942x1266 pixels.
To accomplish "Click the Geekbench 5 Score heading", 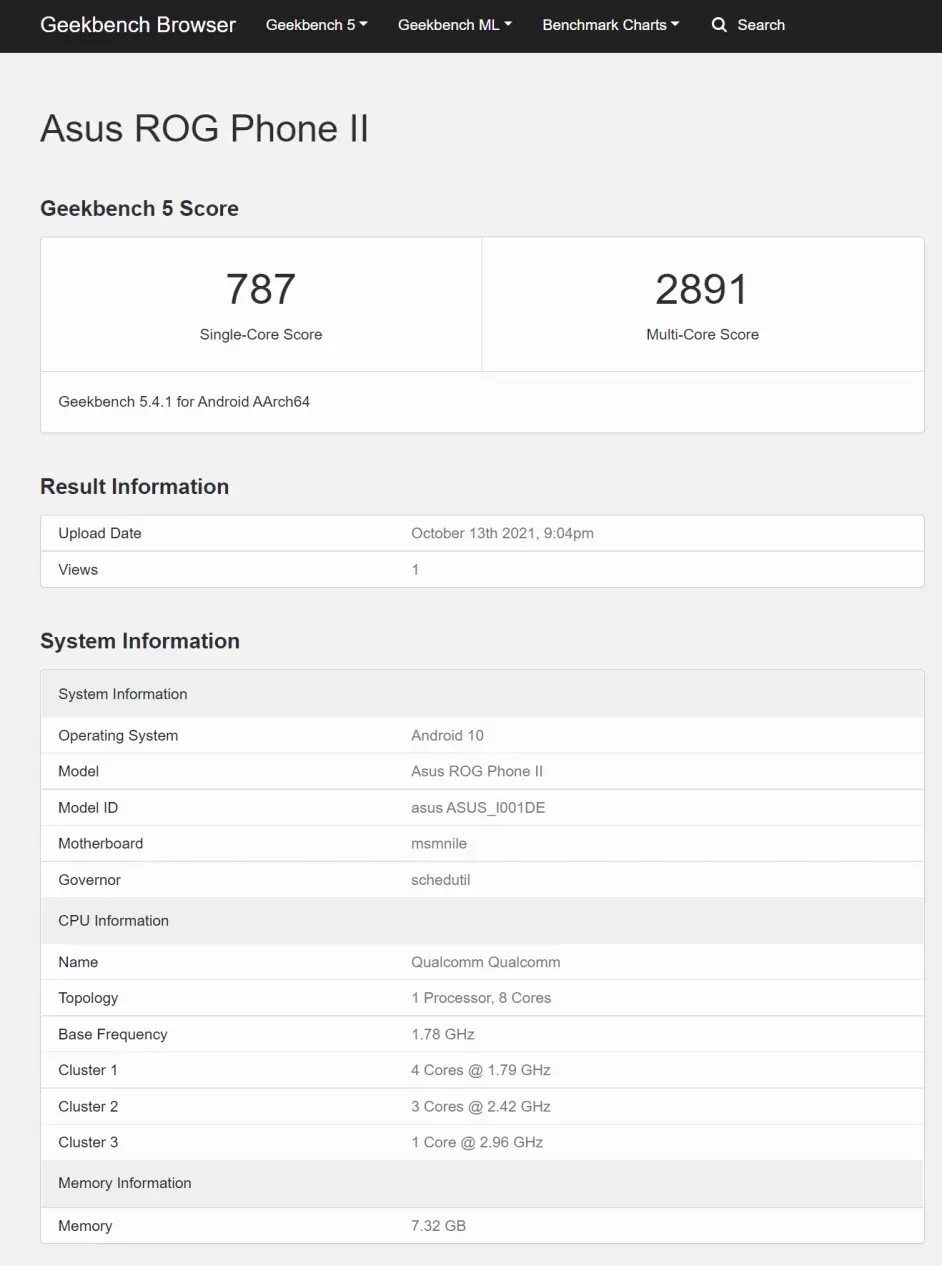I will [x=139, y=209].
